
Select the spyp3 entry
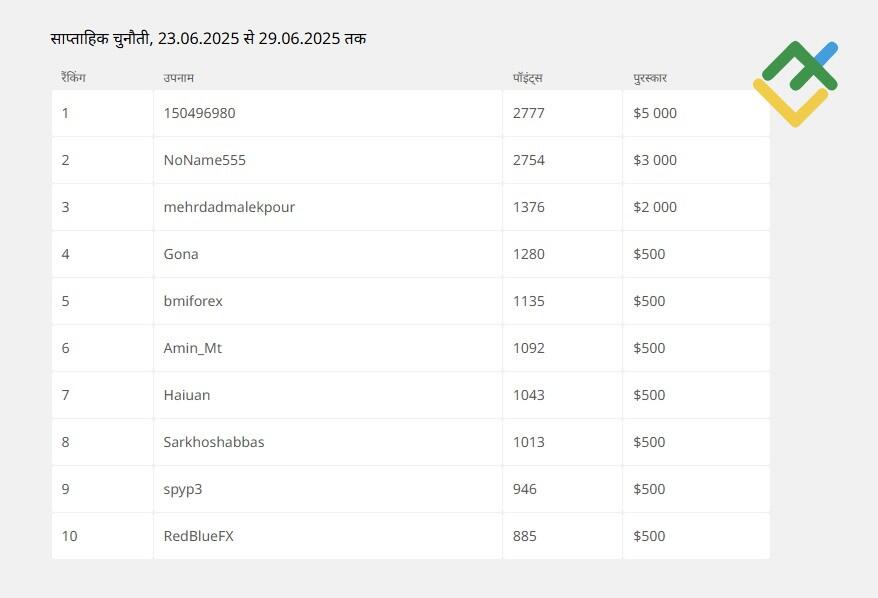tap(183, 490)
